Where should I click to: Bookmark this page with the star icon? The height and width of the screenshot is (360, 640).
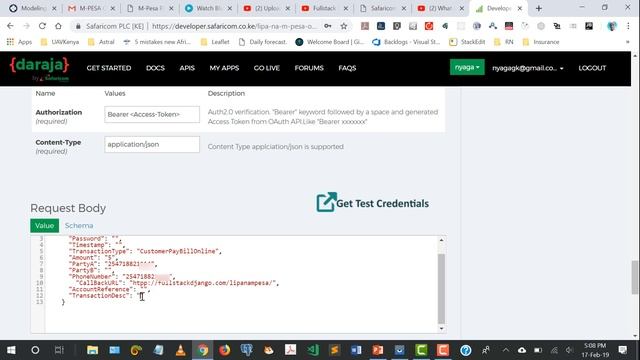(x=344, y=26)
